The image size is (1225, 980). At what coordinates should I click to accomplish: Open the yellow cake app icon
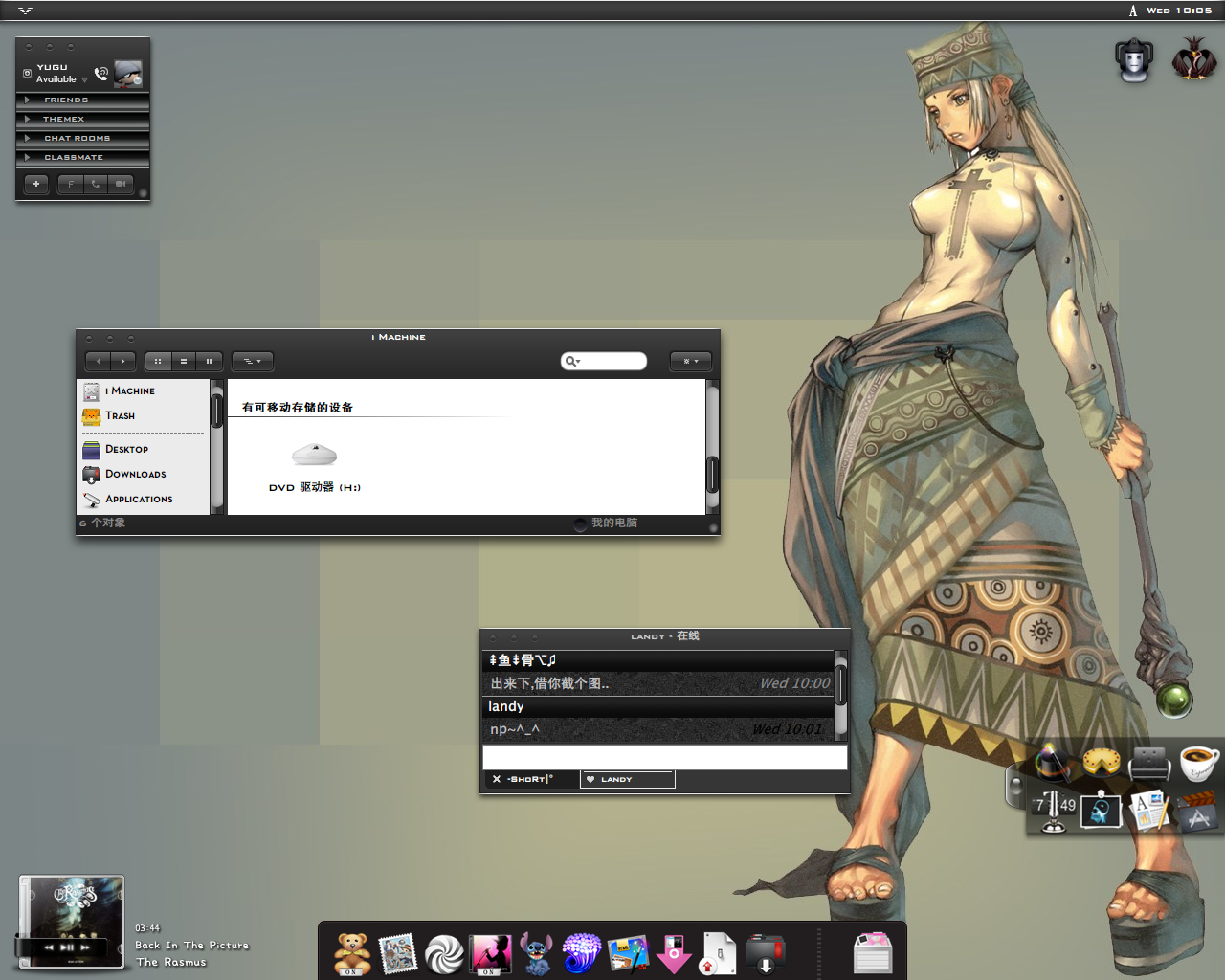pos(1101,763)
